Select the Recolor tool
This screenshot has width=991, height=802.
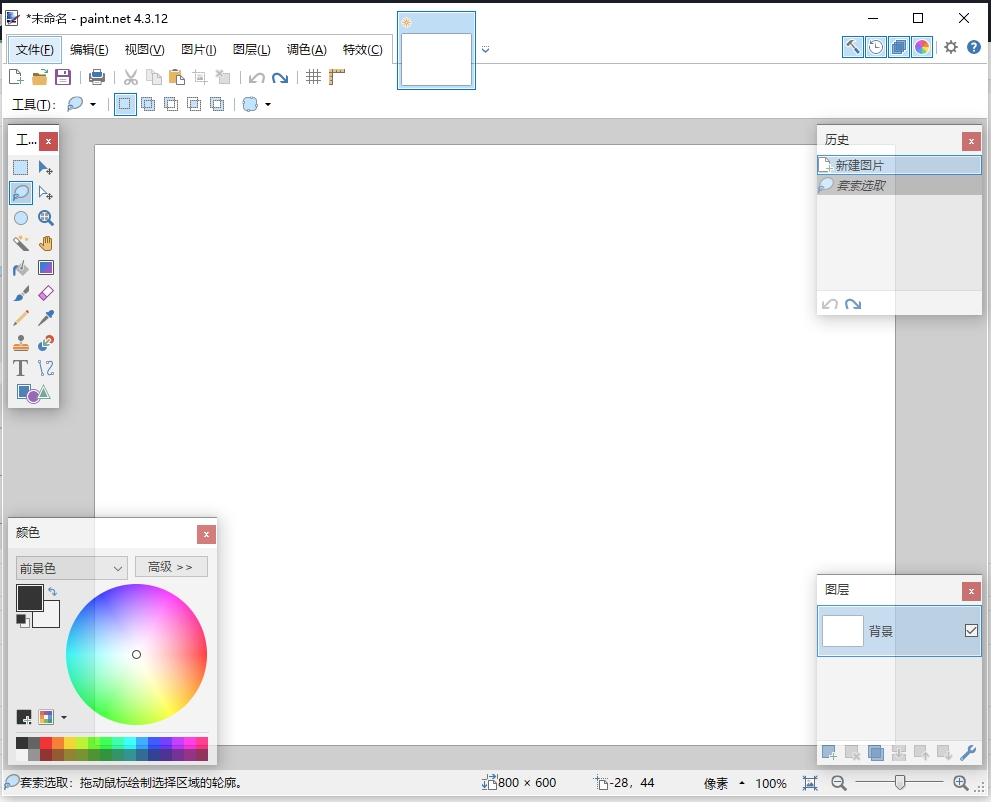pos(46,343)
